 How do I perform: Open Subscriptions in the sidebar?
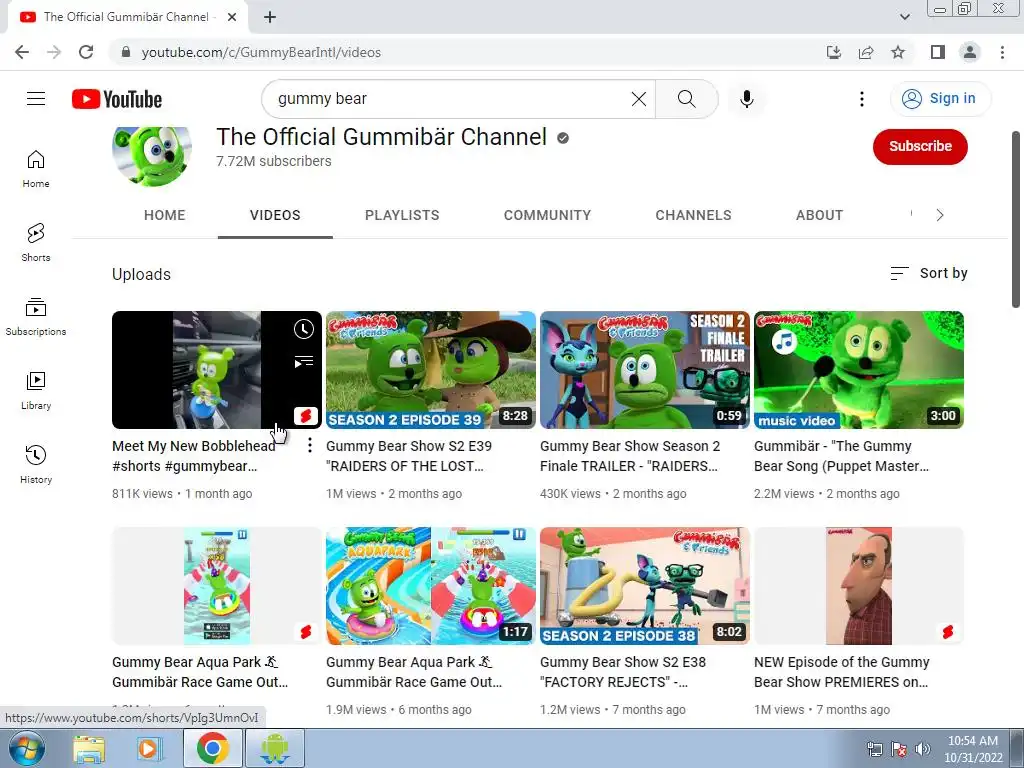coord(36,317)
